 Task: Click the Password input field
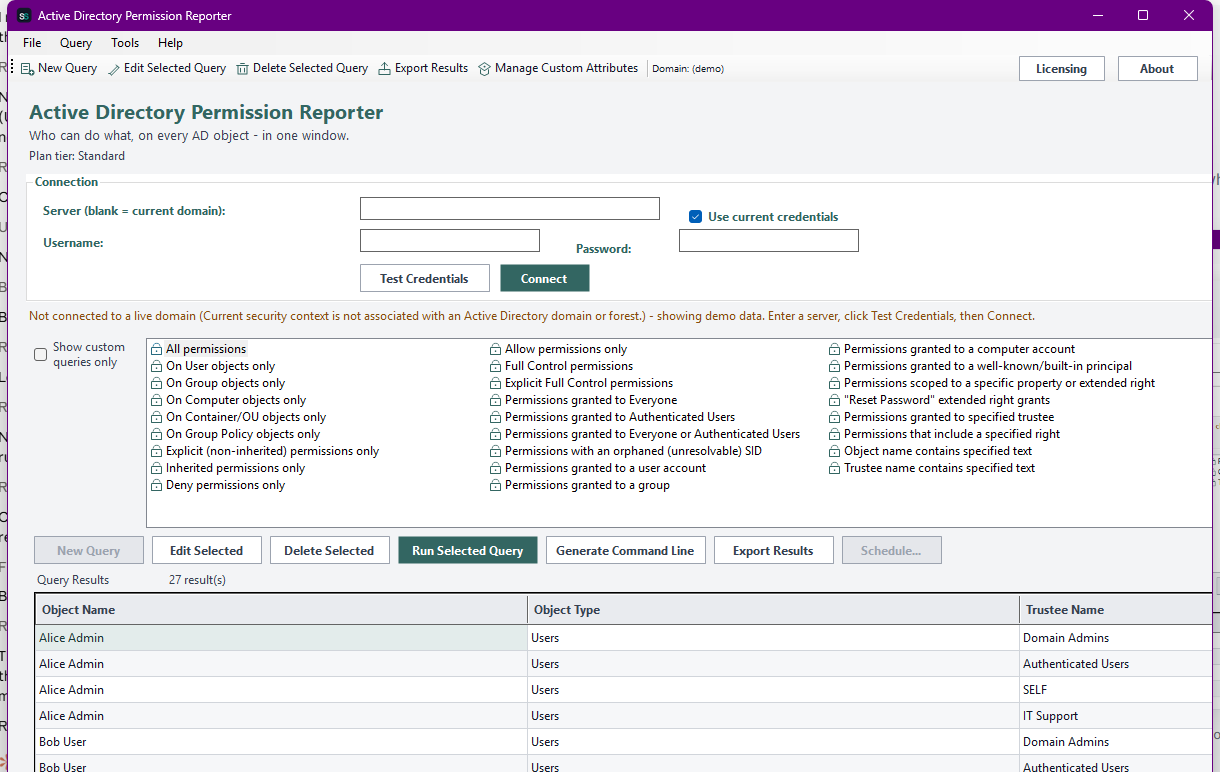[x=769, y=241]
